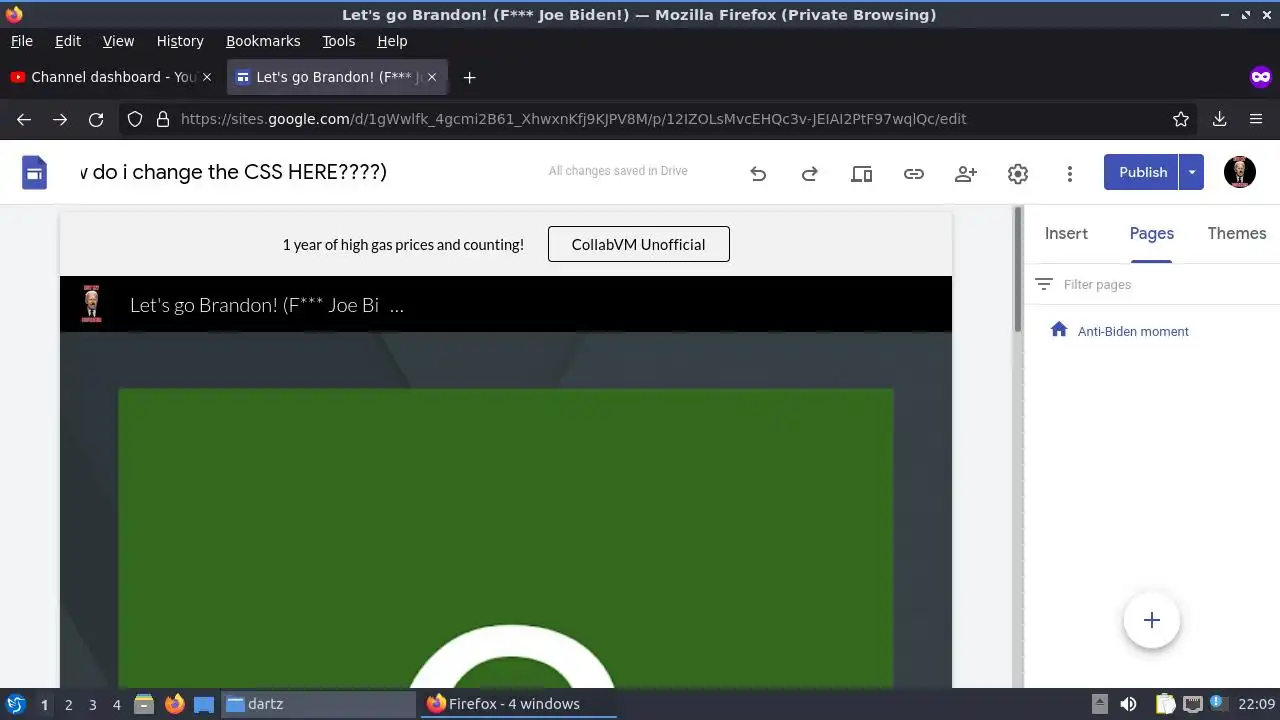Screen dimensions: 1280x720
Task: Open the taskbar start menu icon
Action: [x=15, y=704]
